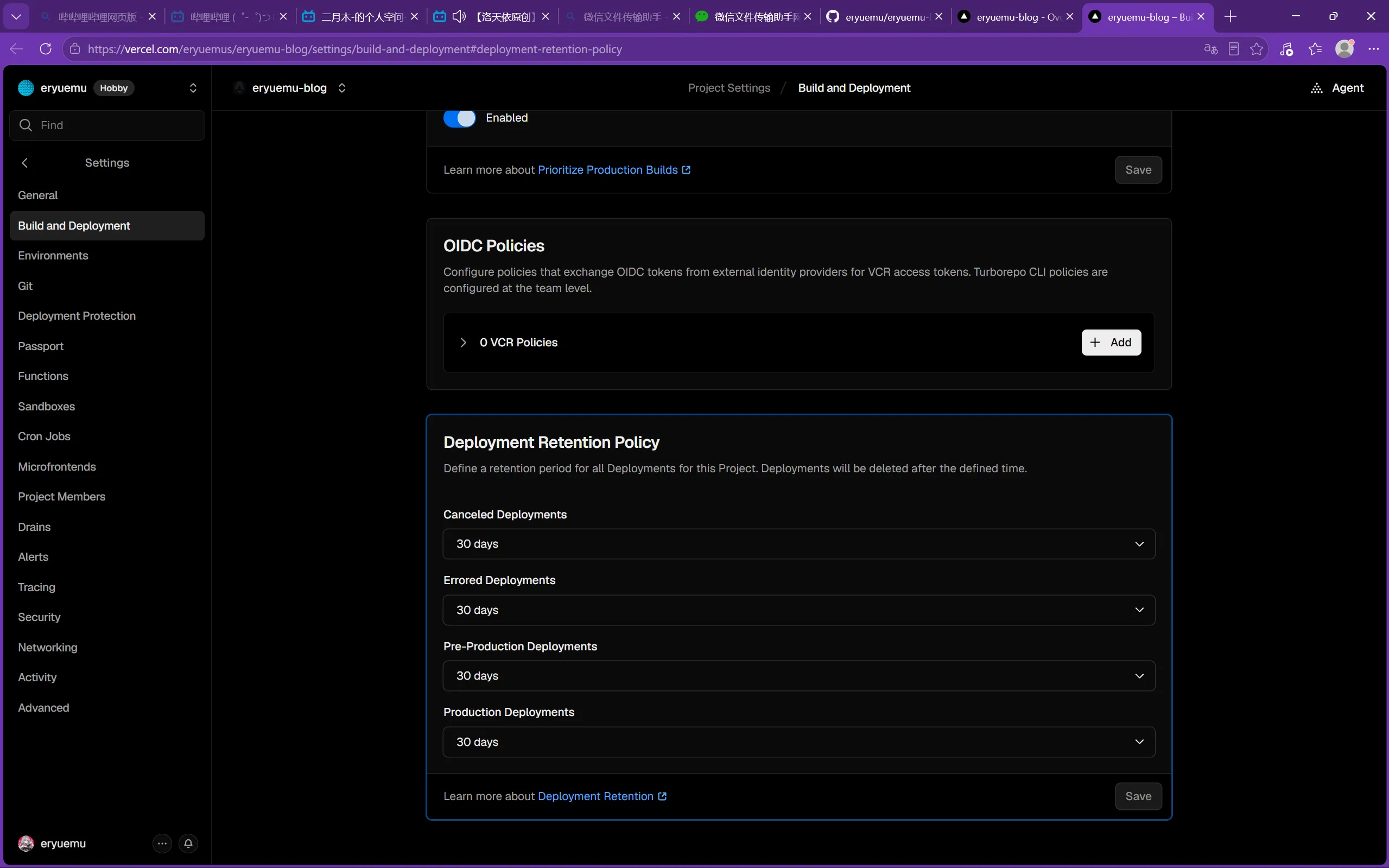Click the back chevron beside Settings
This screenshot has height=868, width=1389.
(24, 162)
